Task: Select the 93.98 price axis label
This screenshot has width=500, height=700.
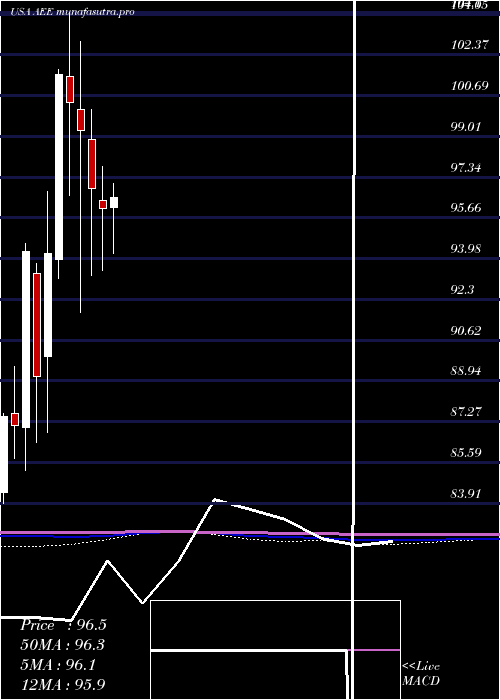Action: coord(466,249)
